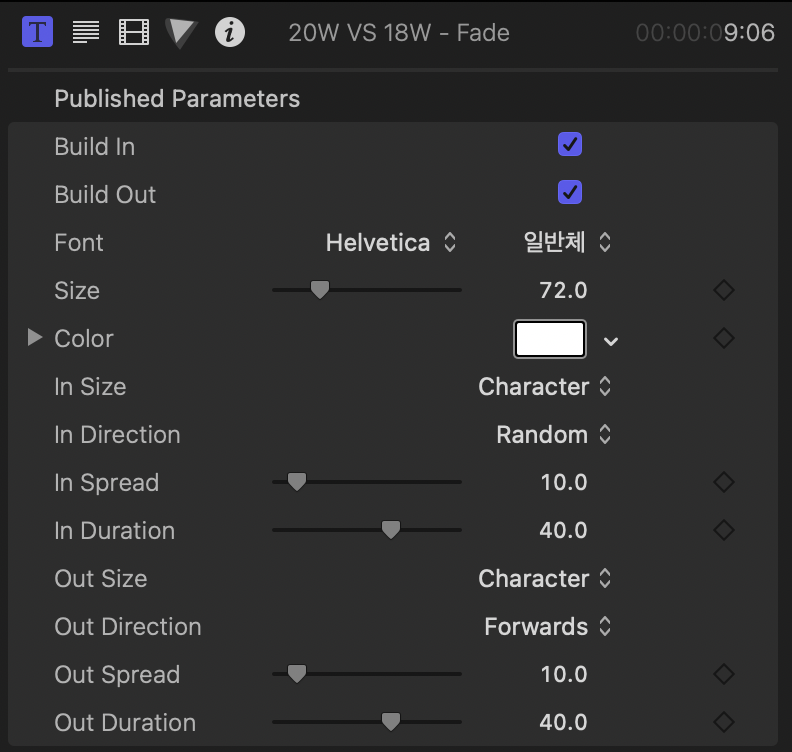Open the font style 일반체 dropdown
Image resolution: width=792 pixels, height=752 pixels.
pos(567,243)
